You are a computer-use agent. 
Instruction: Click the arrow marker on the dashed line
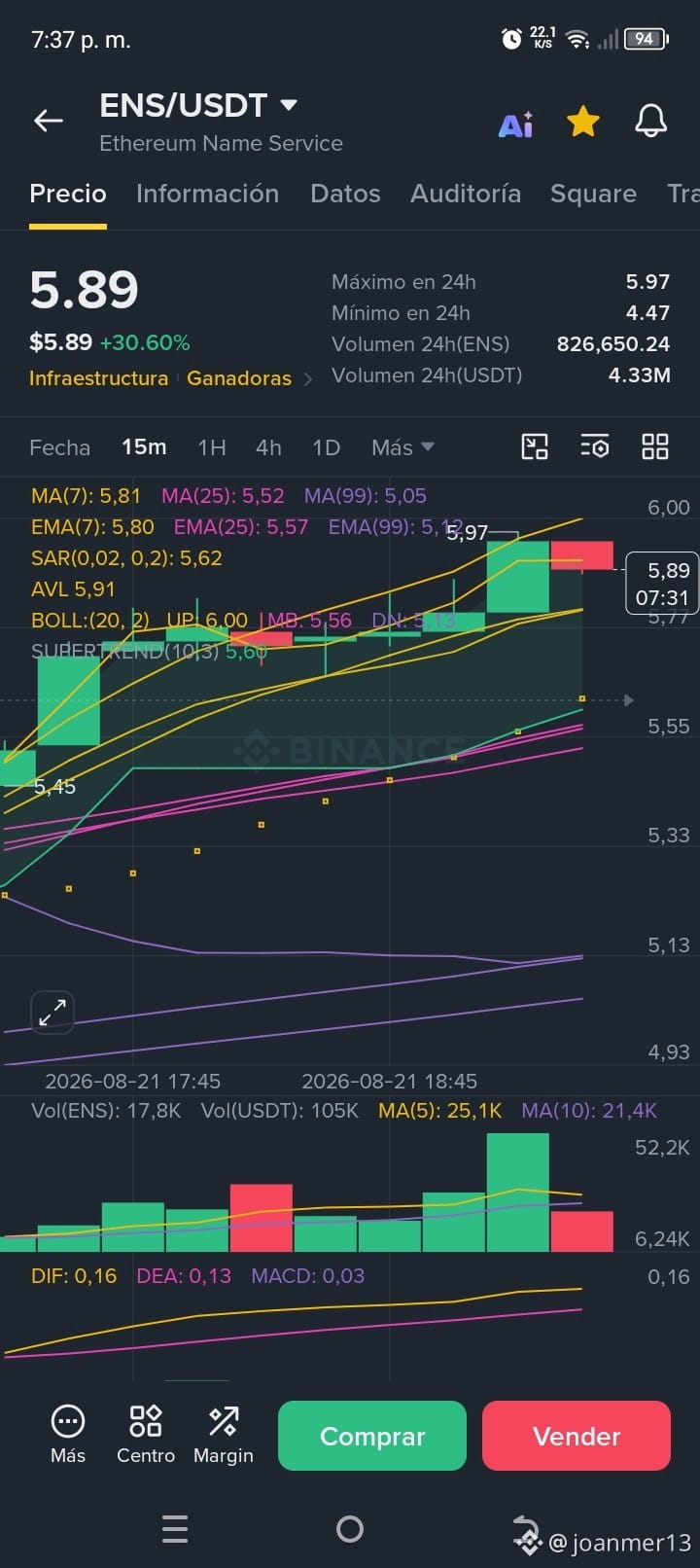click(x=628, y=699)
